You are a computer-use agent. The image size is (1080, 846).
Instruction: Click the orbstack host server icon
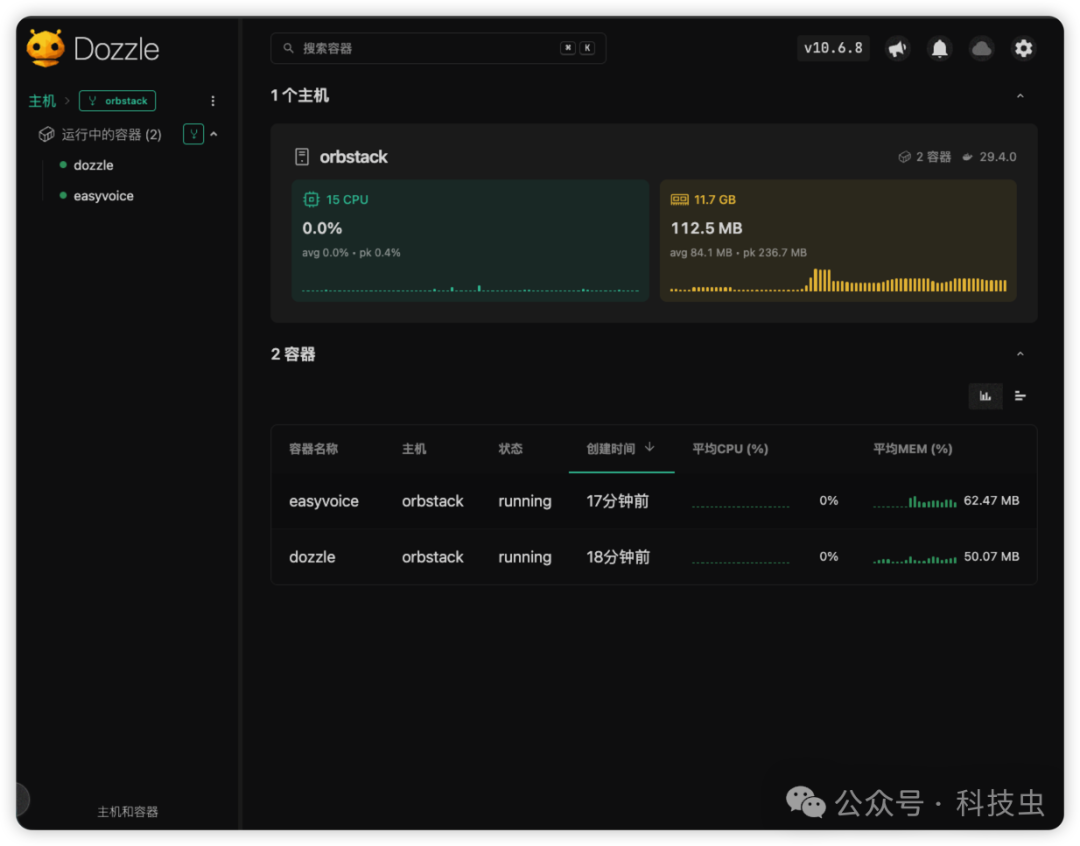[x=302, y=157]
